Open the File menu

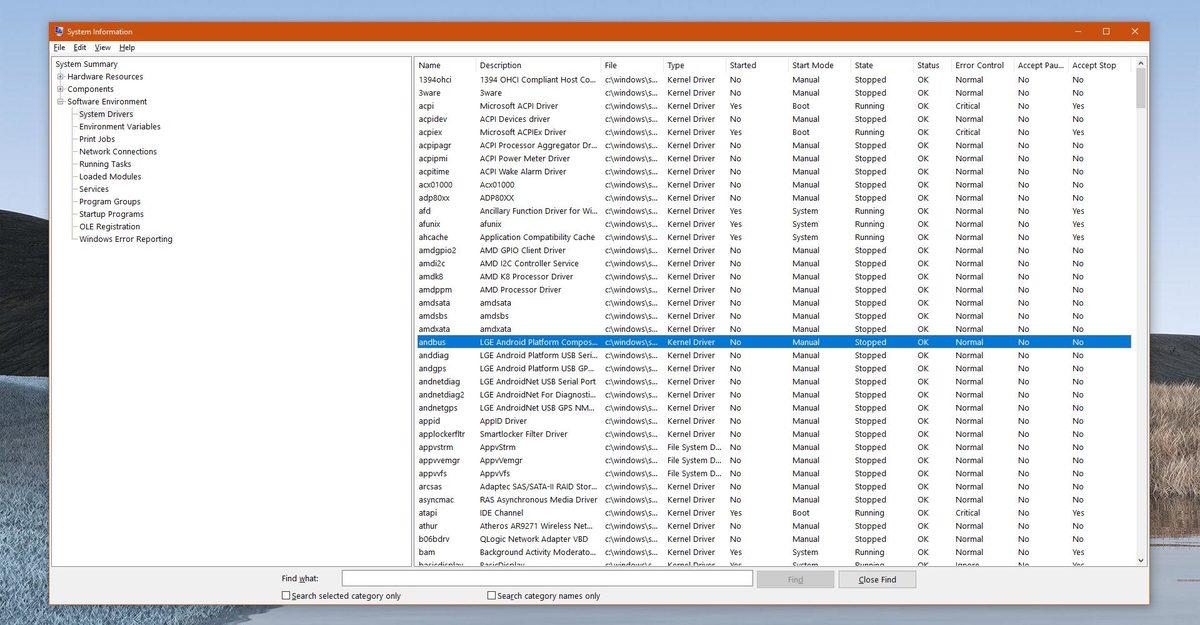point(59,47)
